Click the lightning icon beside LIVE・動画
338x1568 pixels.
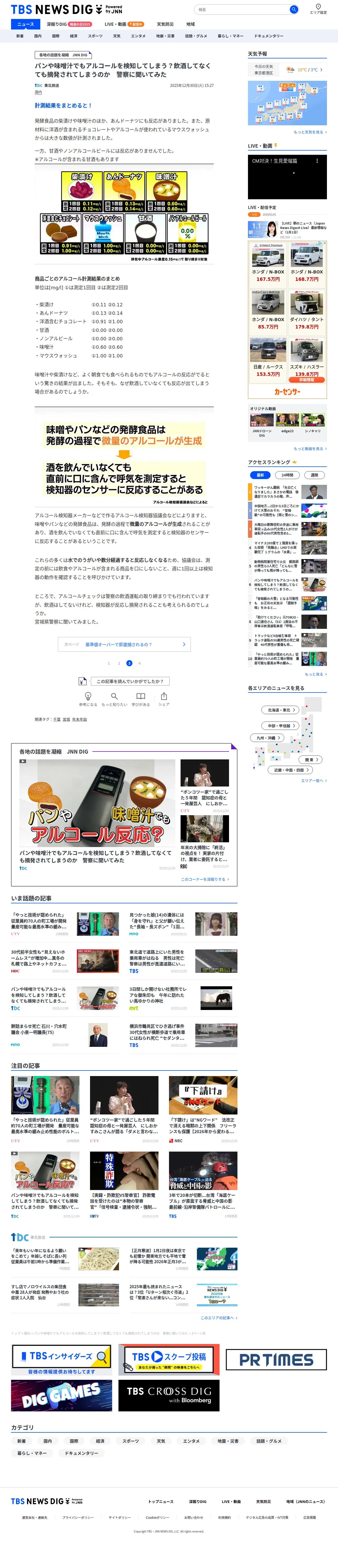coord(276,146)
